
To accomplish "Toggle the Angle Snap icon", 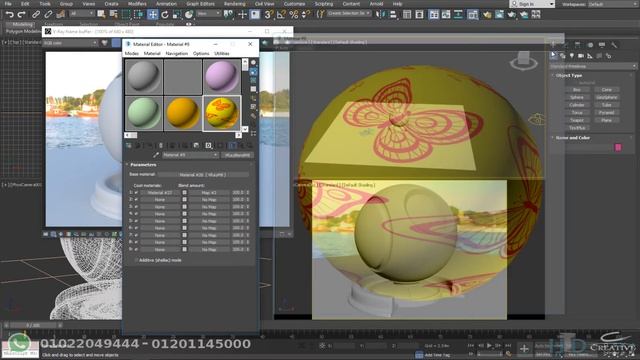I will tap(281, 14).
